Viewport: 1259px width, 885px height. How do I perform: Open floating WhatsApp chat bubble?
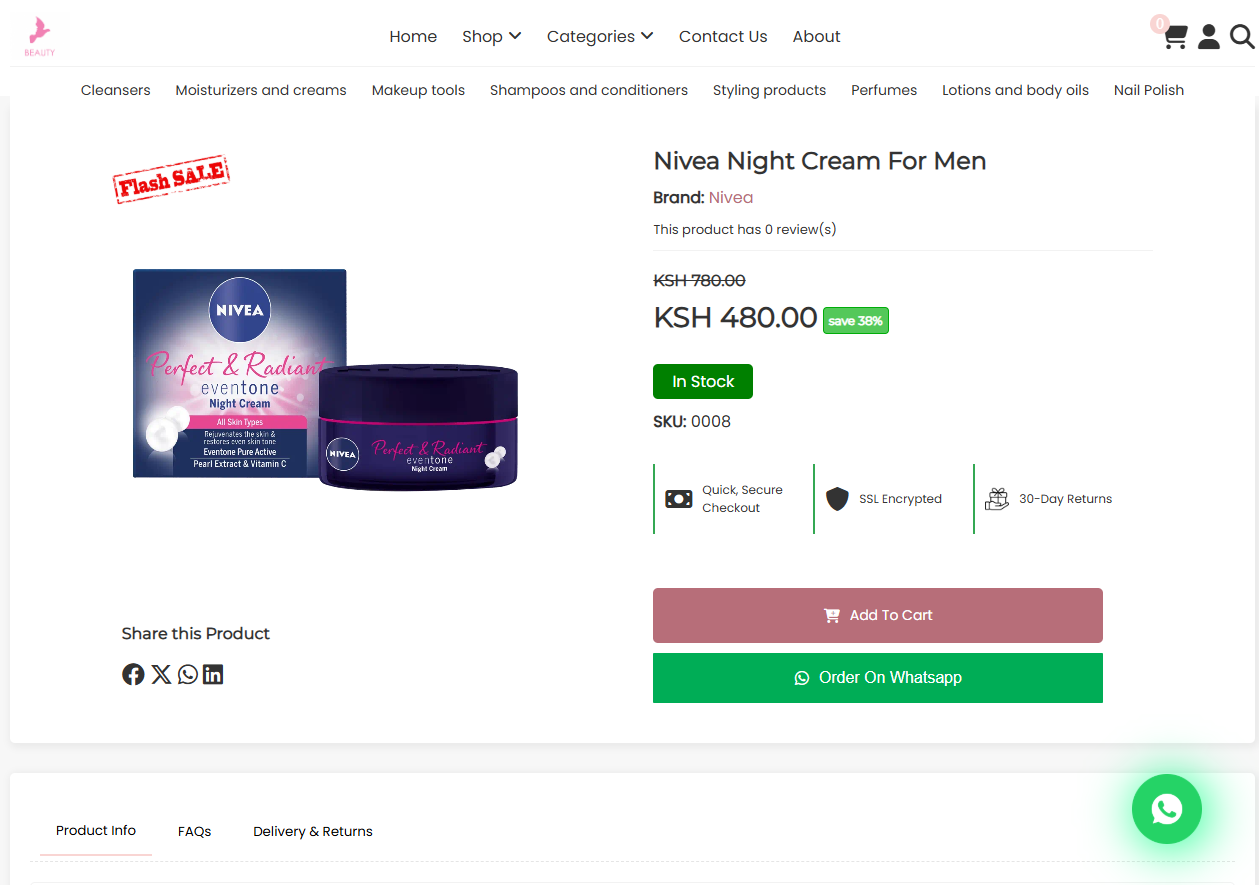pos(1166,809)
